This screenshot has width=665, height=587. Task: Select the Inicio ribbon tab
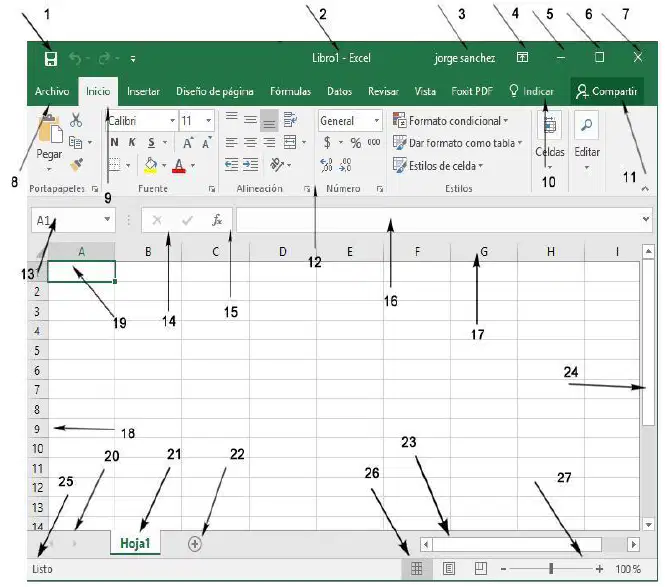[98, 91]
